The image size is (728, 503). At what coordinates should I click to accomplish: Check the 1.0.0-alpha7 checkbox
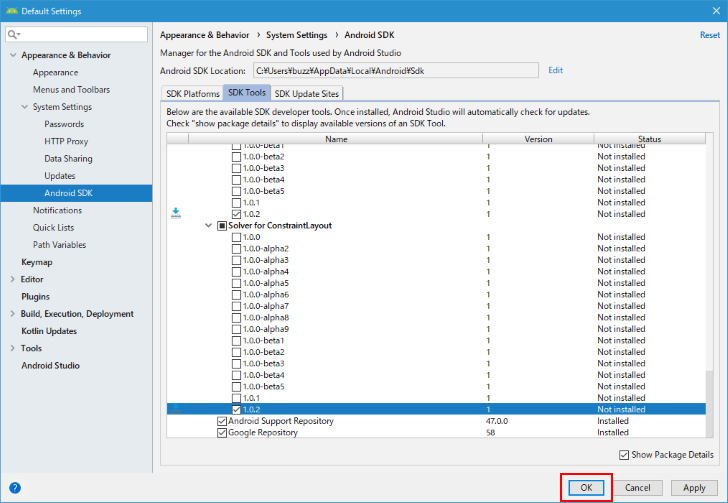point(236,306)
